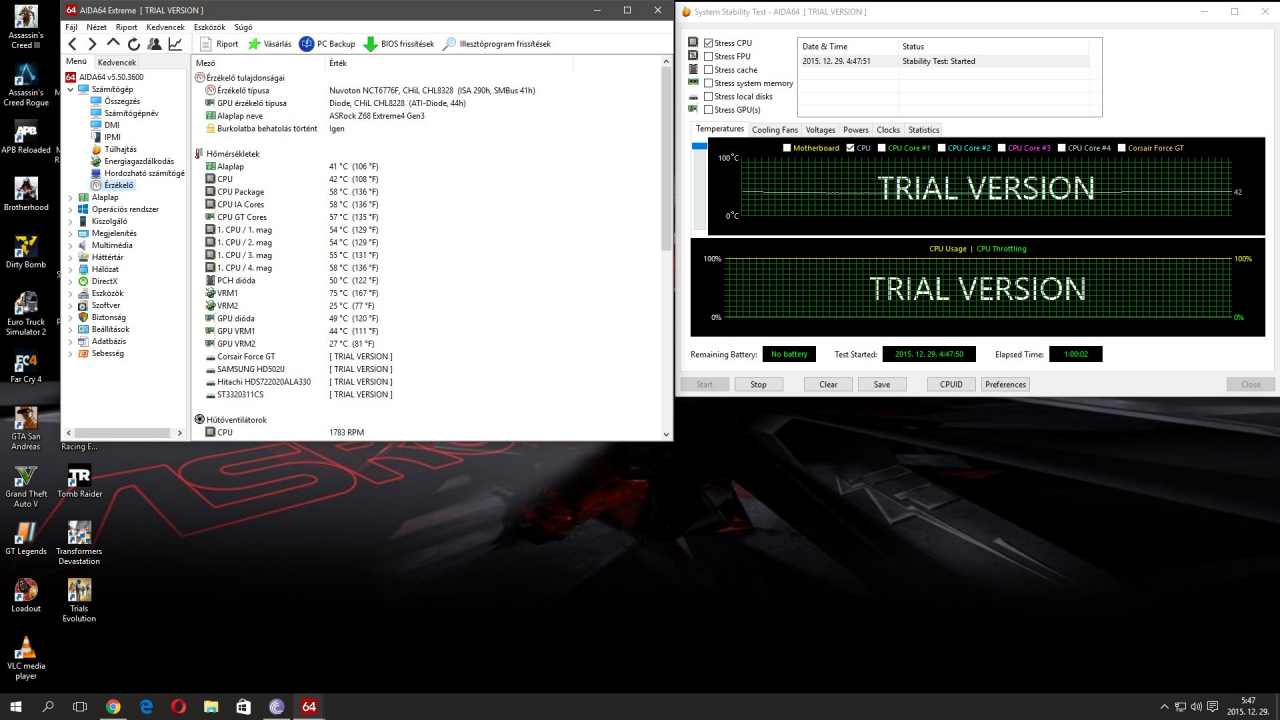Expand the Multimédia tree node
The image size is (1280, 720).
[x=70, y=245]
